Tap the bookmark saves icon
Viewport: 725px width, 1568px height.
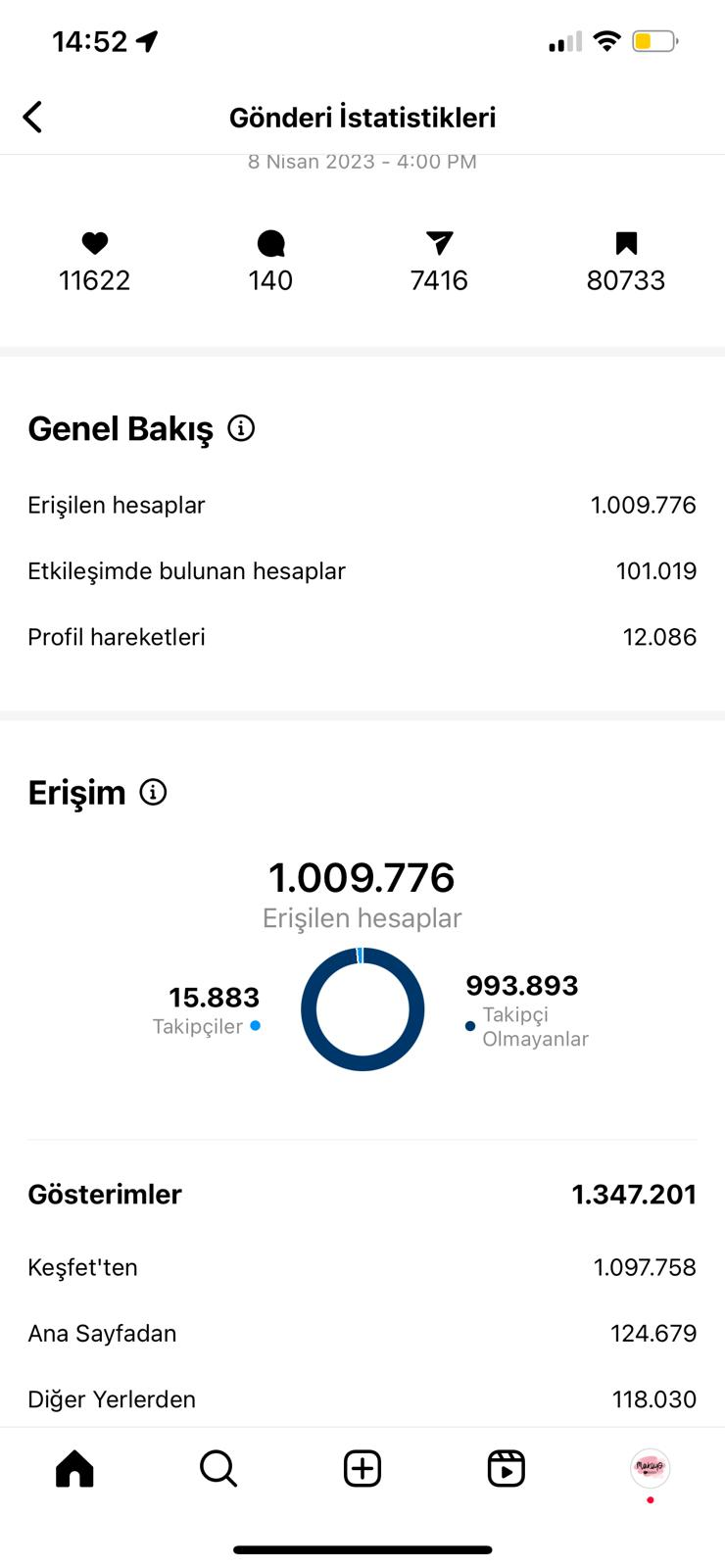(626, 243)
